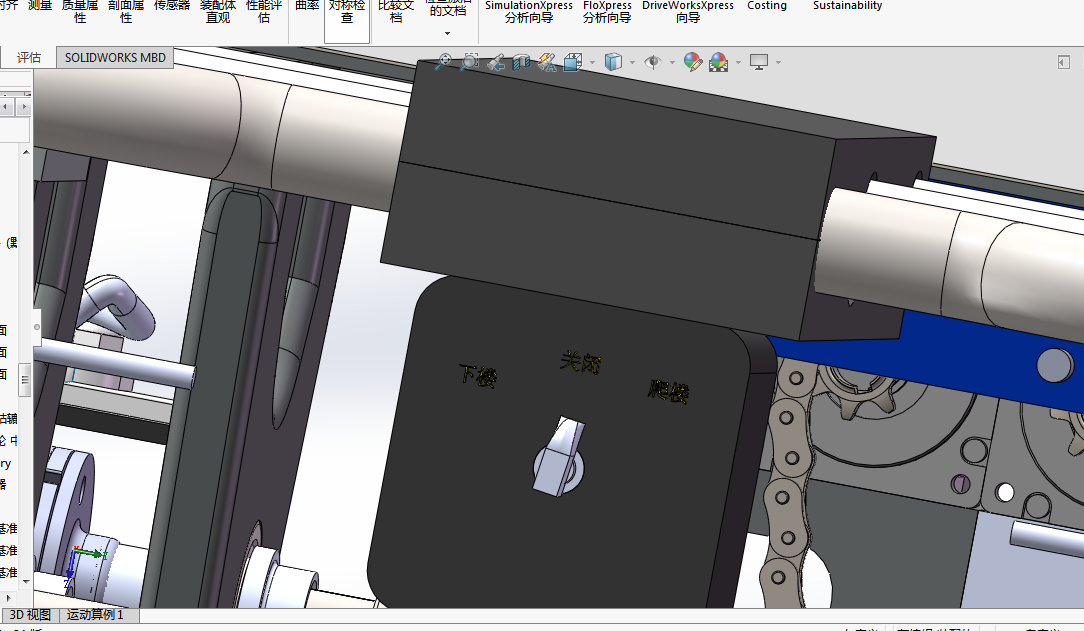
Task: Expand the View Settings monitor dropdown arrow
Action: point(778,63)
